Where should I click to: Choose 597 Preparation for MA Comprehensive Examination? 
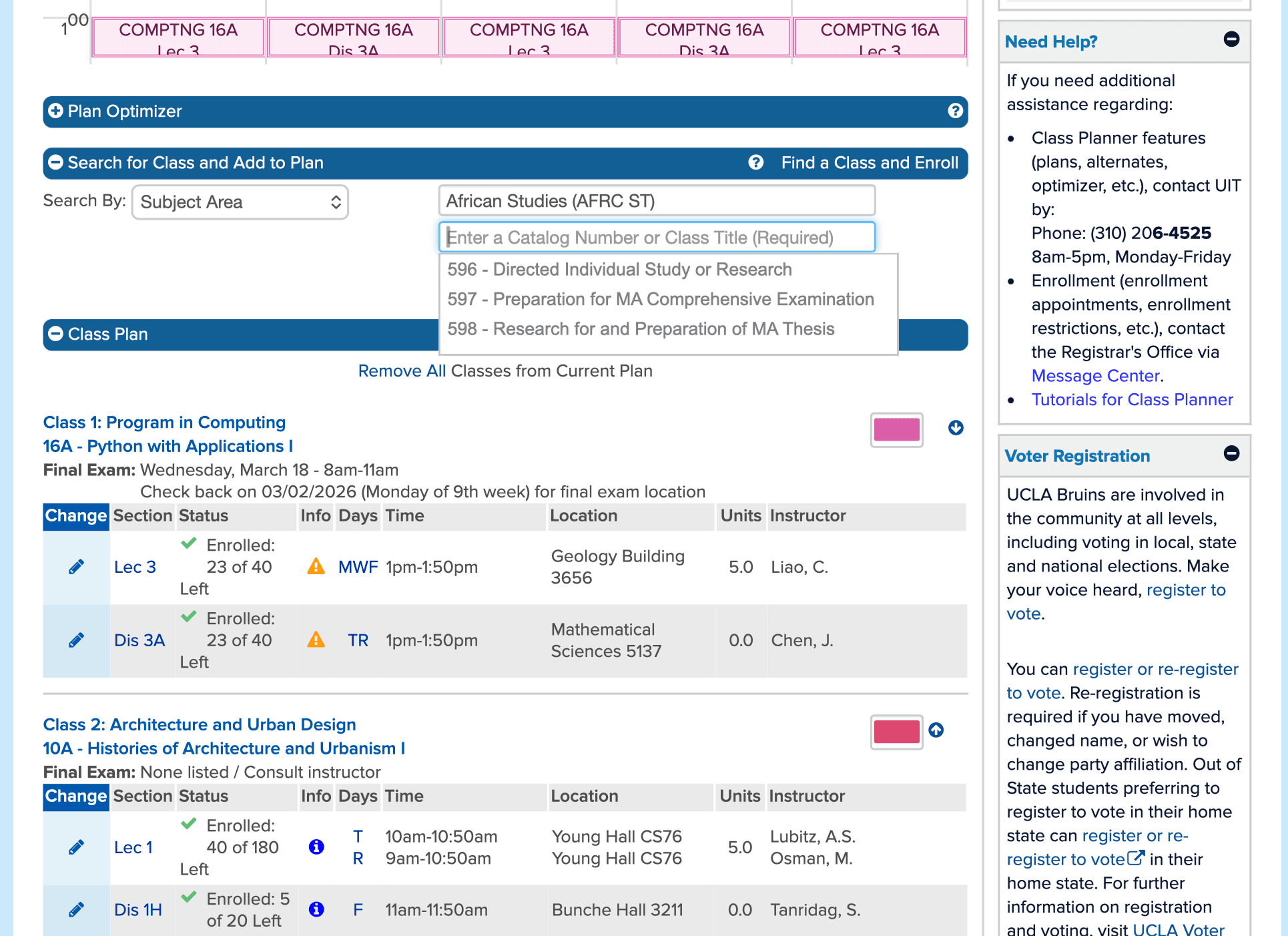tap(660, 299)
